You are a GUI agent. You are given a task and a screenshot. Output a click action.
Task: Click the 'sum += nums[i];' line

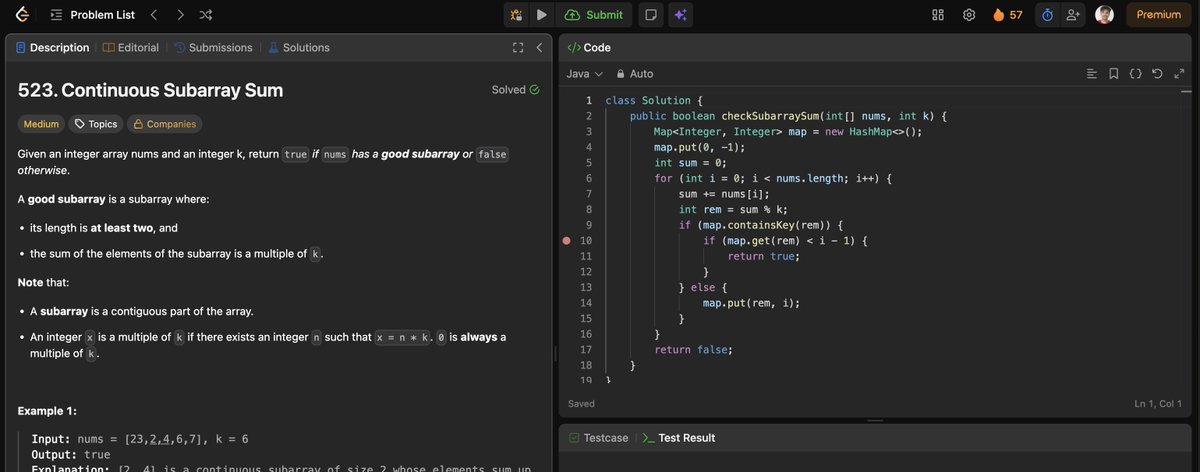725,194
